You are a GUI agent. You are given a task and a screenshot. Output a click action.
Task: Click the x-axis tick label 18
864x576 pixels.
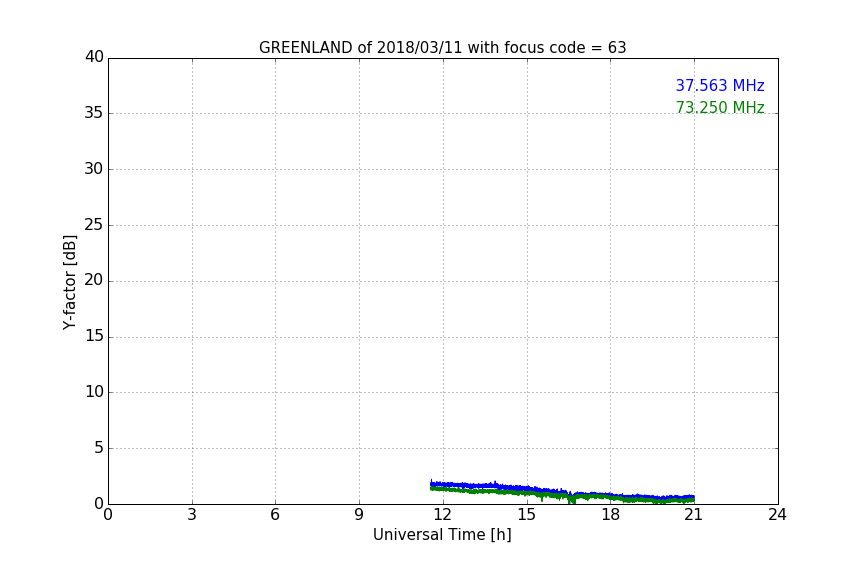point(610,515)
